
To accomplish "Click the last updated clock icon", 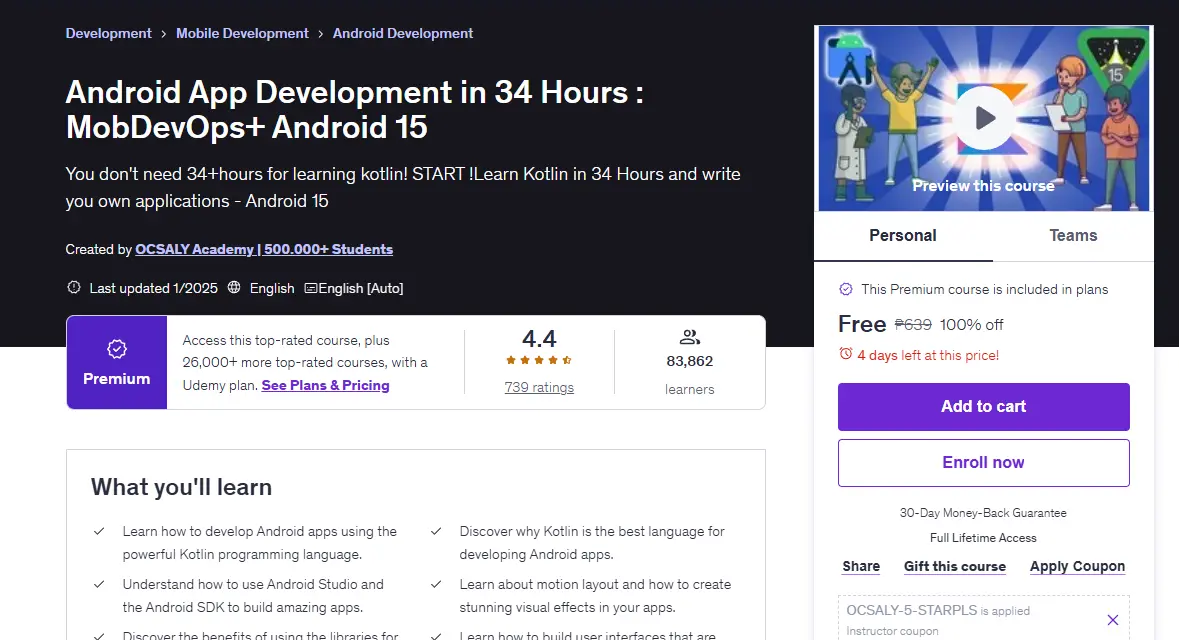I will click(x=74, y=287).
